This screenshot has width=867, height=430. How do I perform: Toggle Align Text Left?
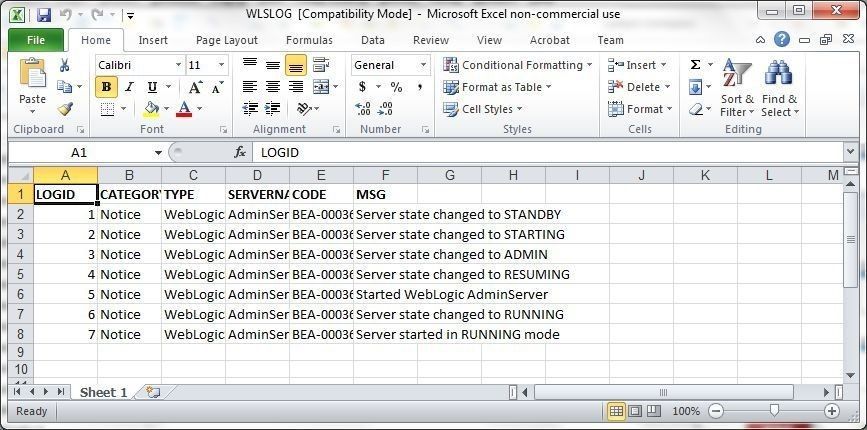[250, 87]
